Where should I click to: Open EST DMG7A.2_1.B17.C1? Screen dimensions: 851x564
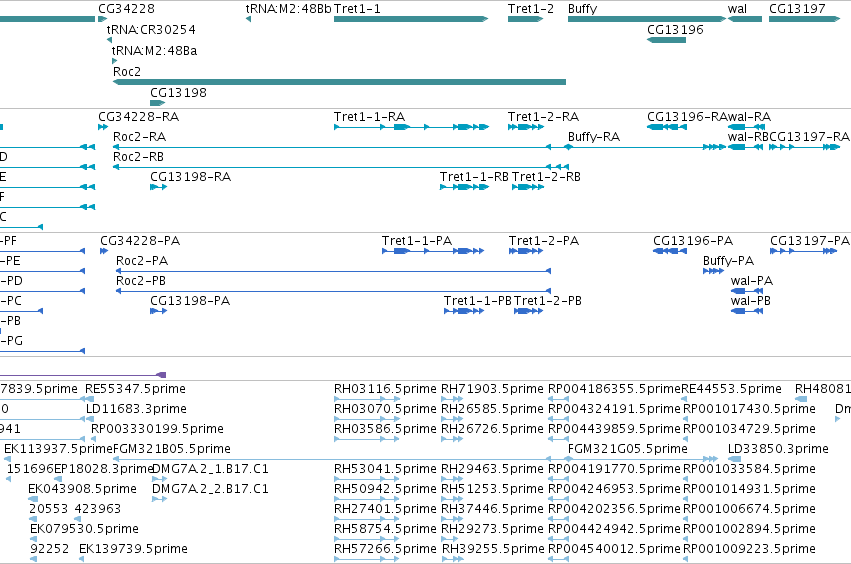211,469
